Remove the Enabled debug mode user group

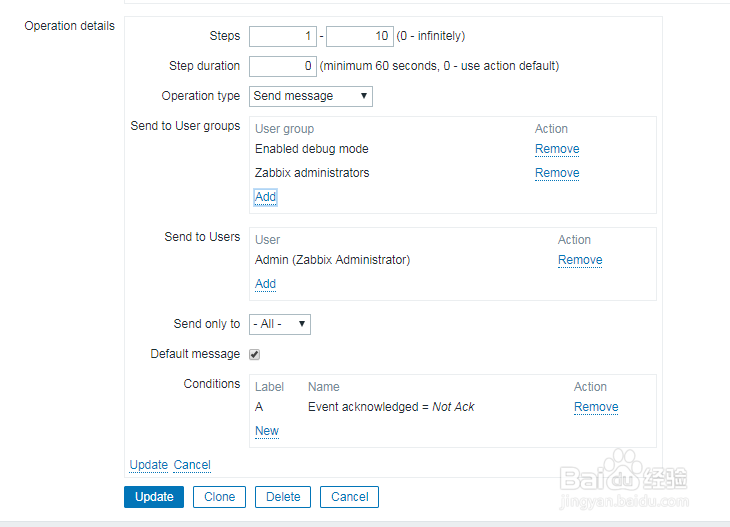point(557,149)
